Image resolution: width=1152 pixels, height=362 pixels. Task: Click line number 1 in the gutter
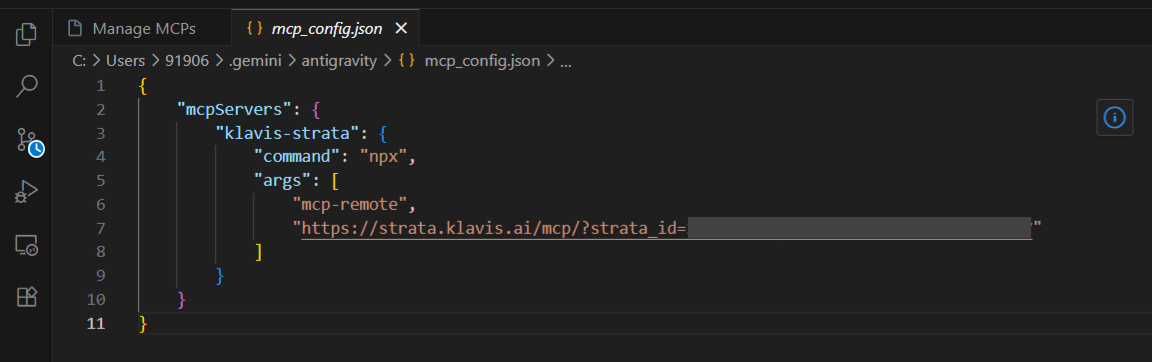[101, 86]
